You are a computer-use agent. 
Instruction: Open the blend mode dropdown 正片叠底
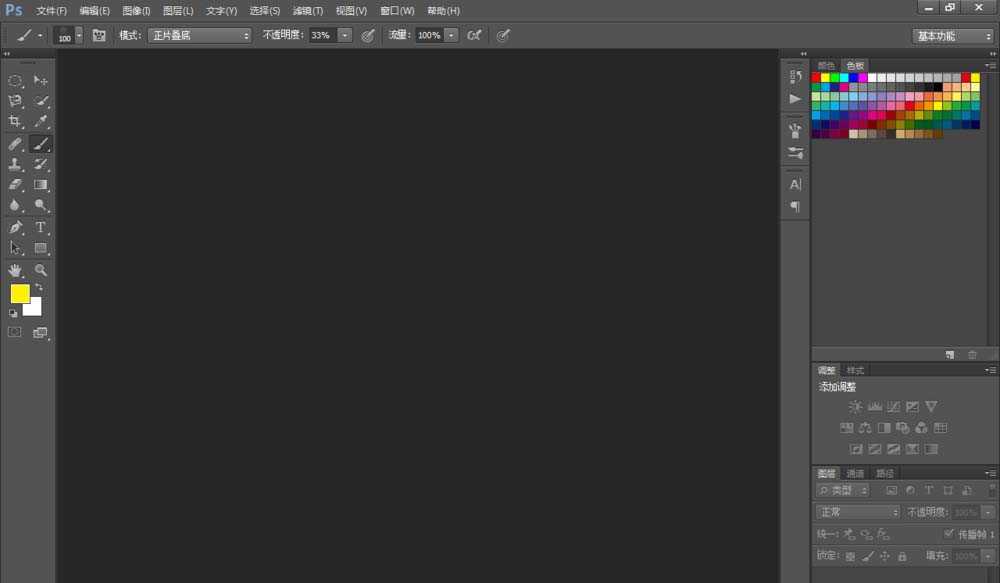[x=200, y=35]
